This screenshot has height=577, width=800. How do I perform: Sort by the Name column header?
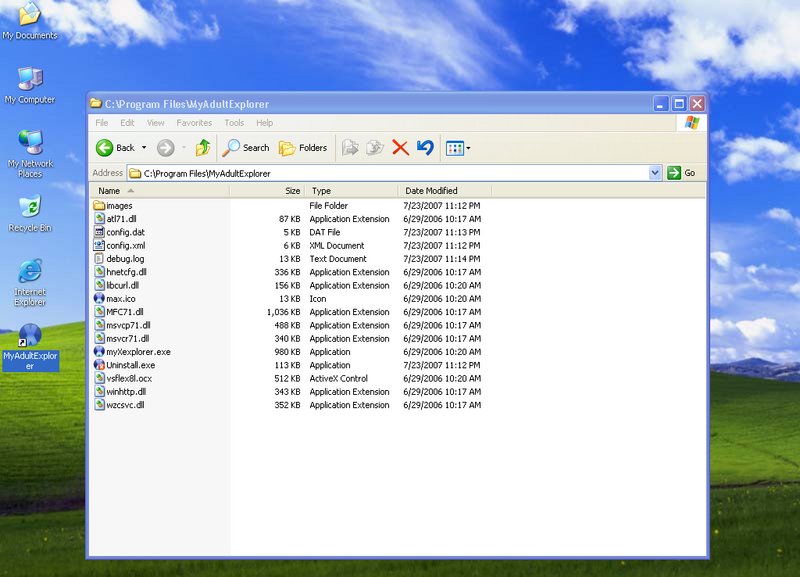(160, 191)
